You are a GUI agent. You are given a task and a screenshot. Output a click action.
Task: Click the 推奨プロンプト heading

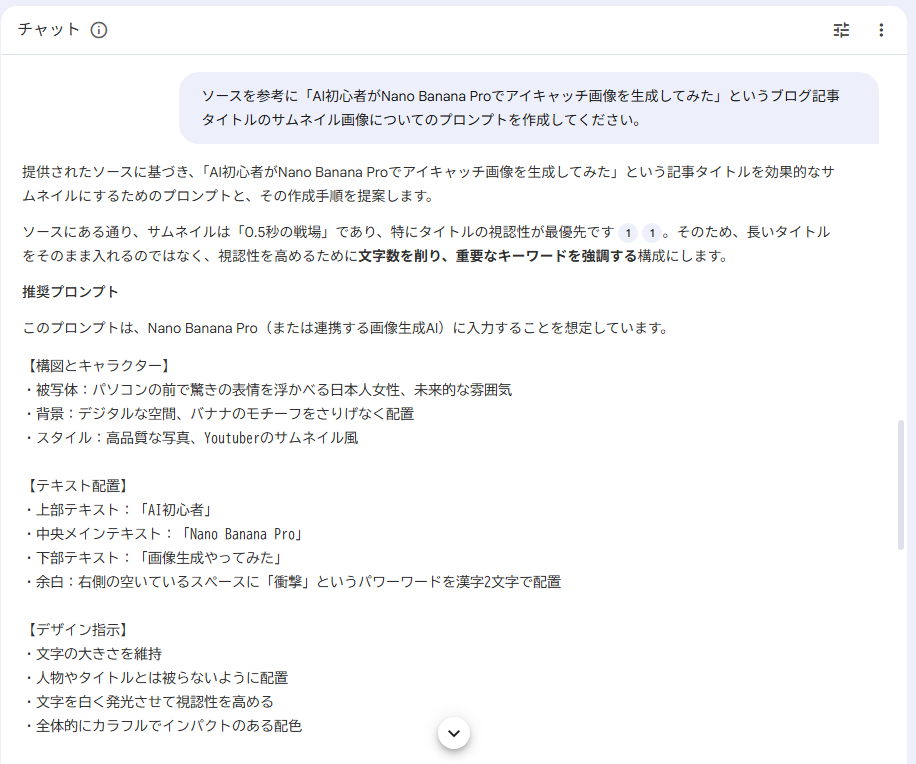click(x=70, y=292)
